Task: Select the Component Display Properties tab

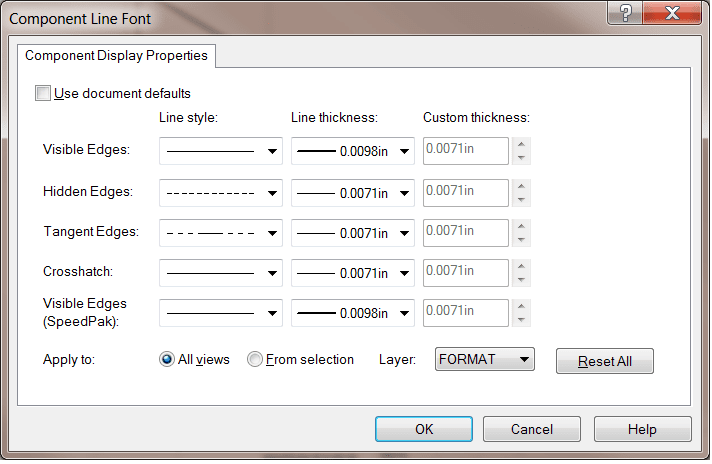Action: (116, 55)
